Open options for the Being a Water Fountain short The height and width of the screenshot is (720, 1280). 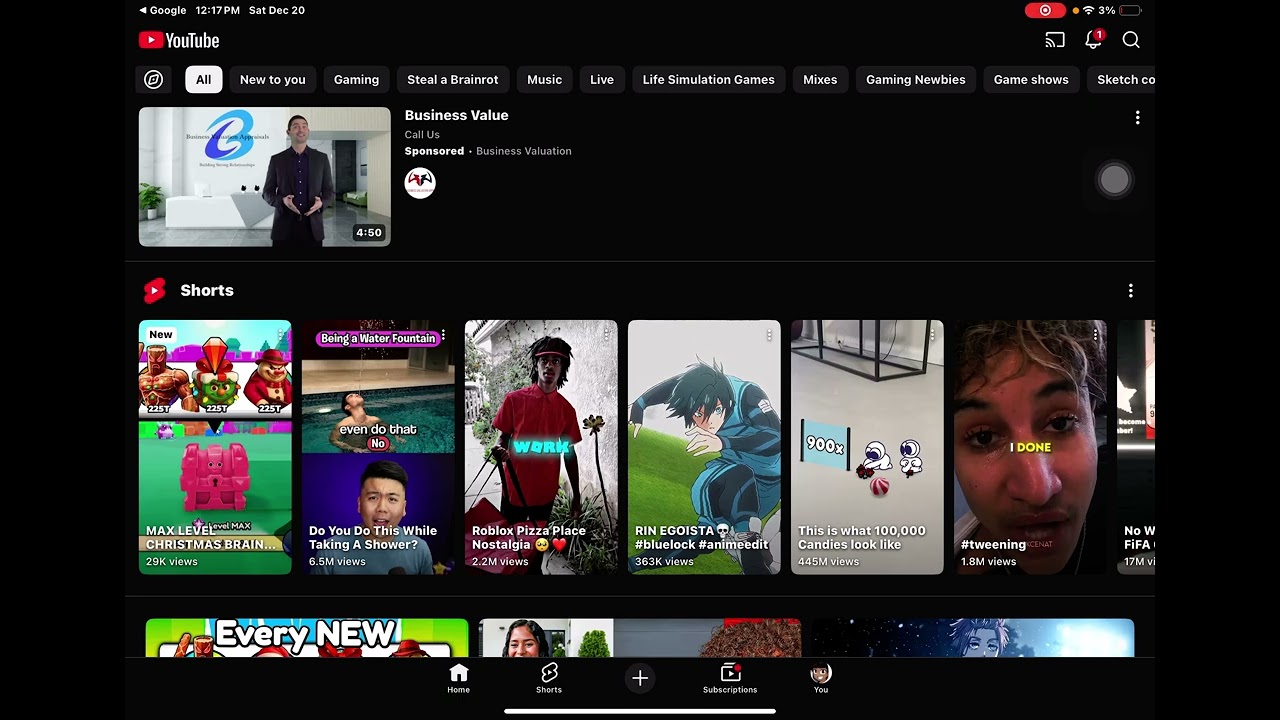point(443,335)
